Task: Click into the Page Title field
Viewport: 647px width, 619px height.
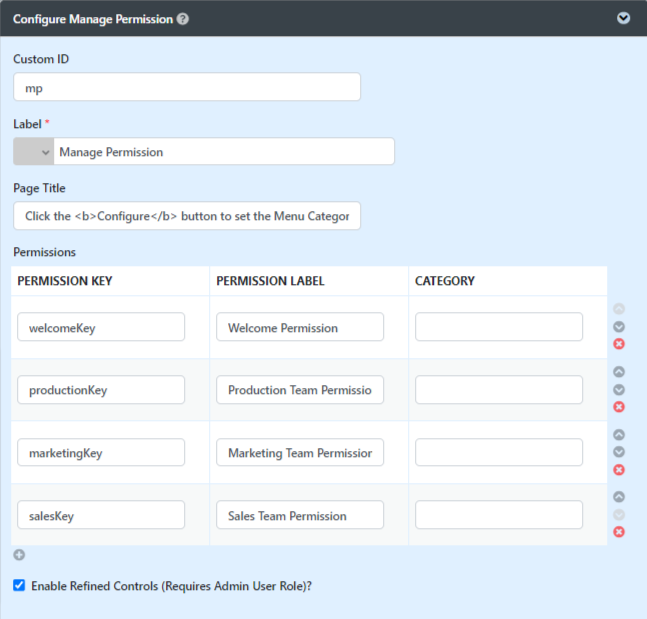Action: click(187, 216)
